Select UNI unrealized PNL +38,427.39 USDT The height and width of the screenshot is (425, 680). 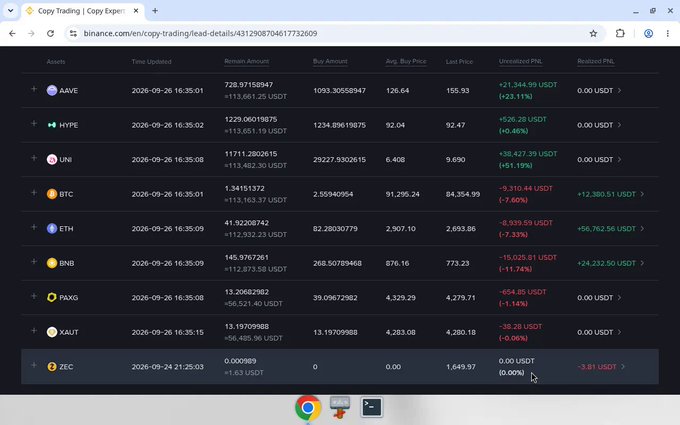click(x=528, y=154)
